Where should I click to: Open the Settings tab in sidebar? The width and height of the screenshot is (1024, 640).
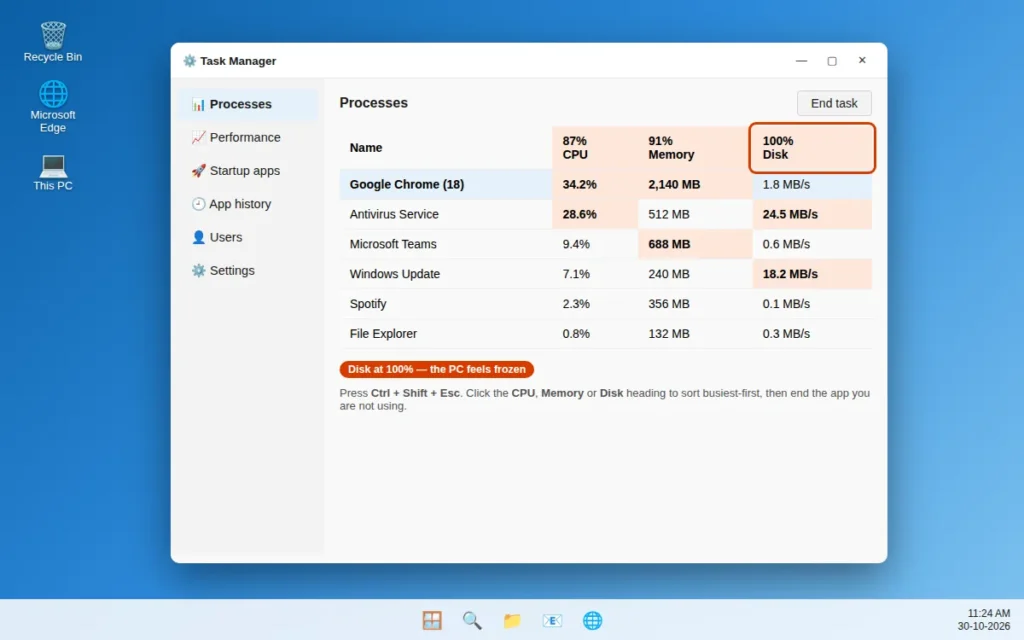pos(248,270)
